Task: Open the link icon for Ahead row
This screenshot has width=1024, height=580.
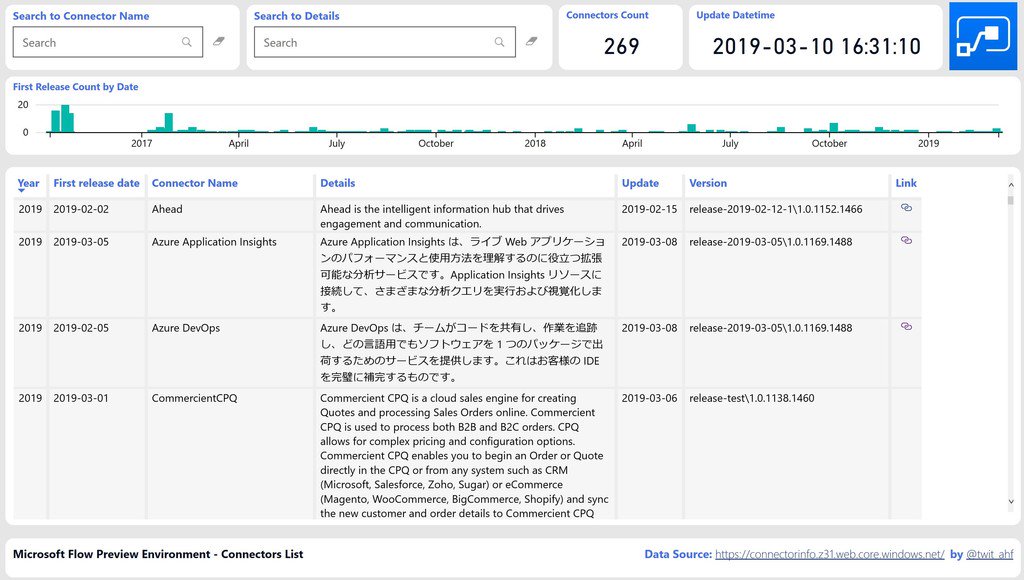Action: coord(906,208)
